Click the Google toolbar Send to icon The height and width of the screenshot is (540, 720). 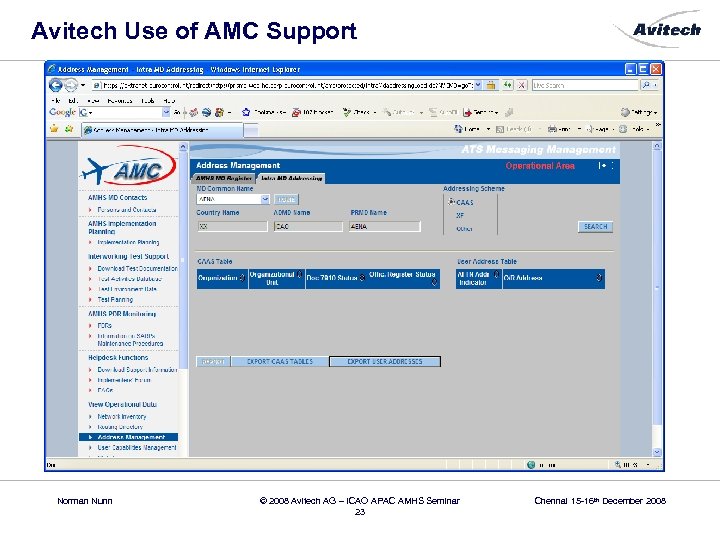click(x=467, y=112)
